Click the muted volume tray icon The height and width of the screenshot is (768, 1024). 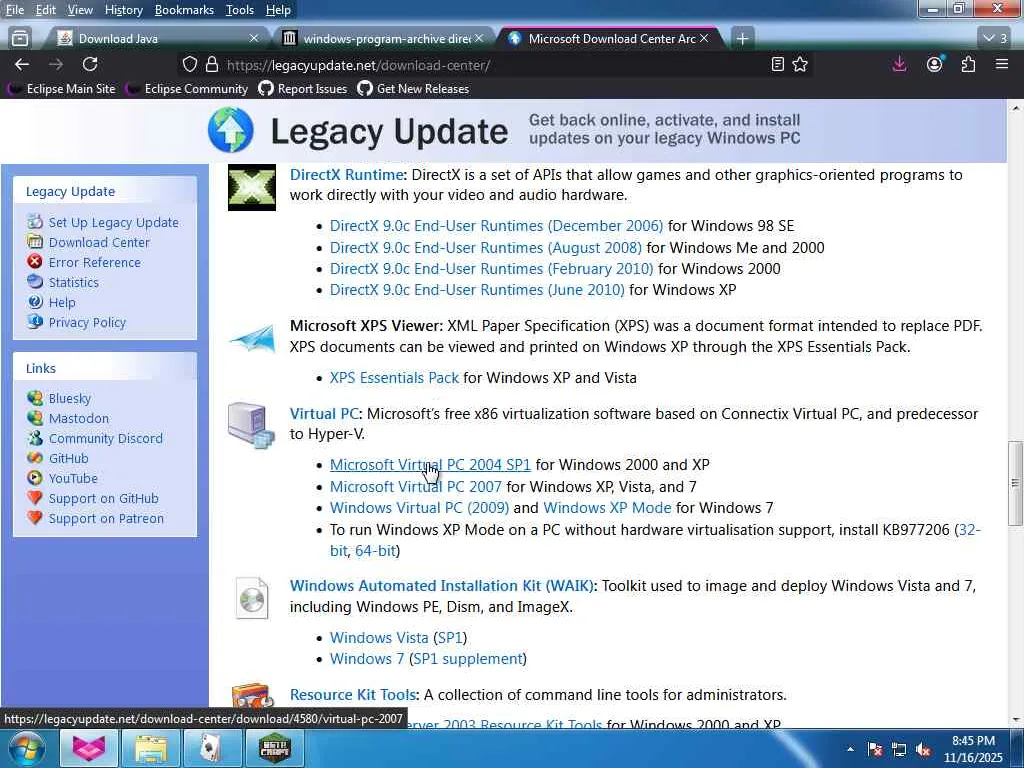tap(923, 750)
